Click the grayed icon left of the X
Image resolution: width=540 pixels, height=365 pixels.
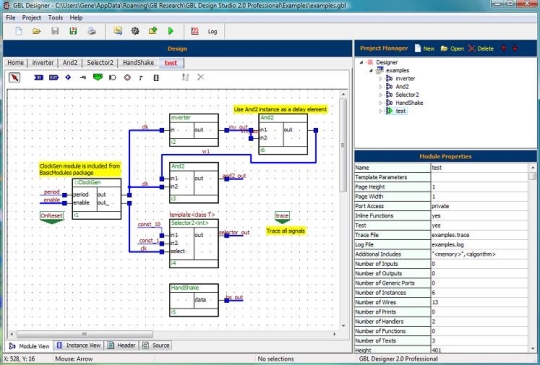click(186, 77)
